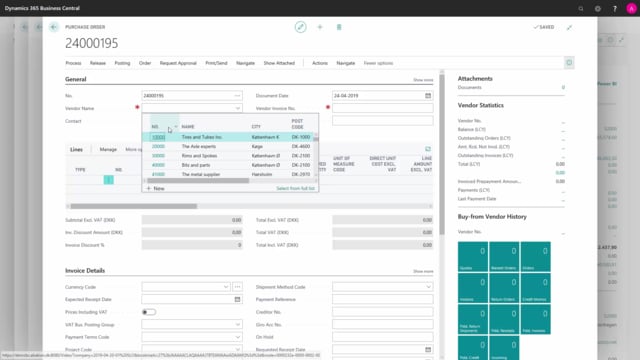Open settings gear in top bar
Screen dimensions: 640x360
coord(598,8)
